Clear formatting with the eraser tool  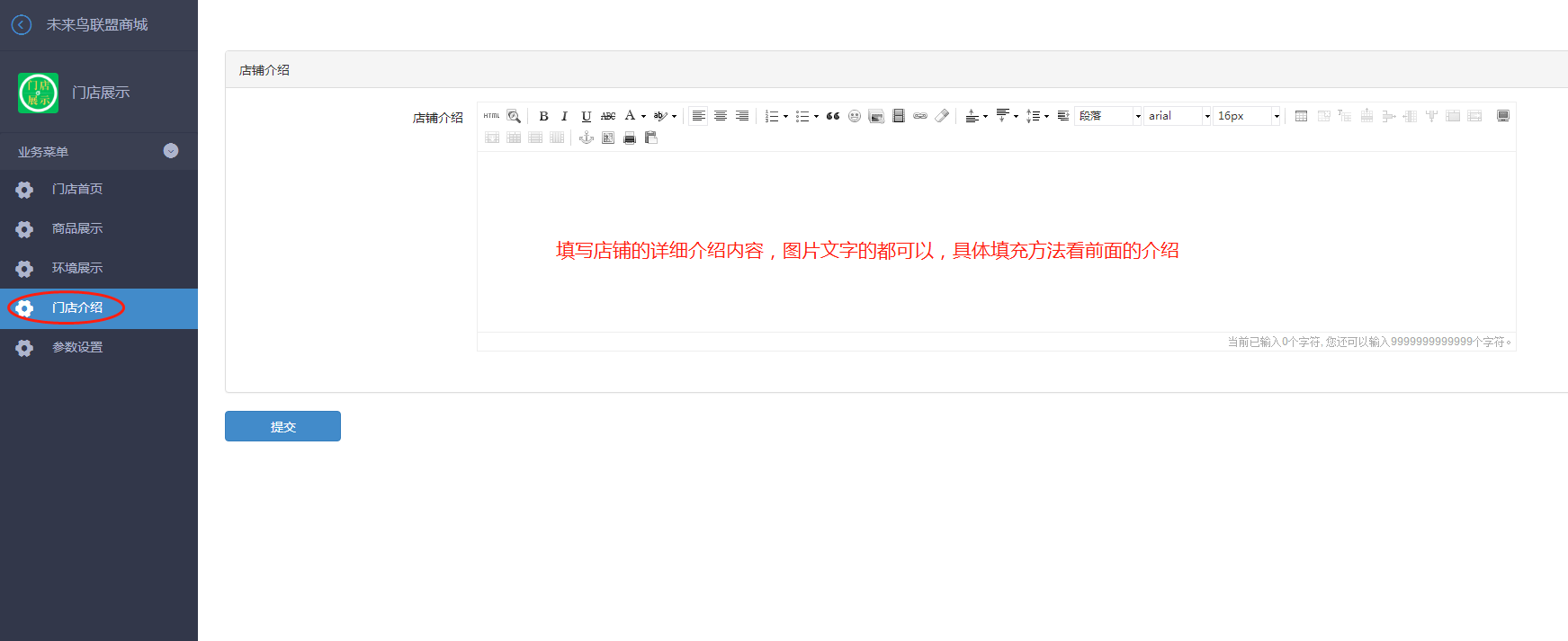coord(942,116)
